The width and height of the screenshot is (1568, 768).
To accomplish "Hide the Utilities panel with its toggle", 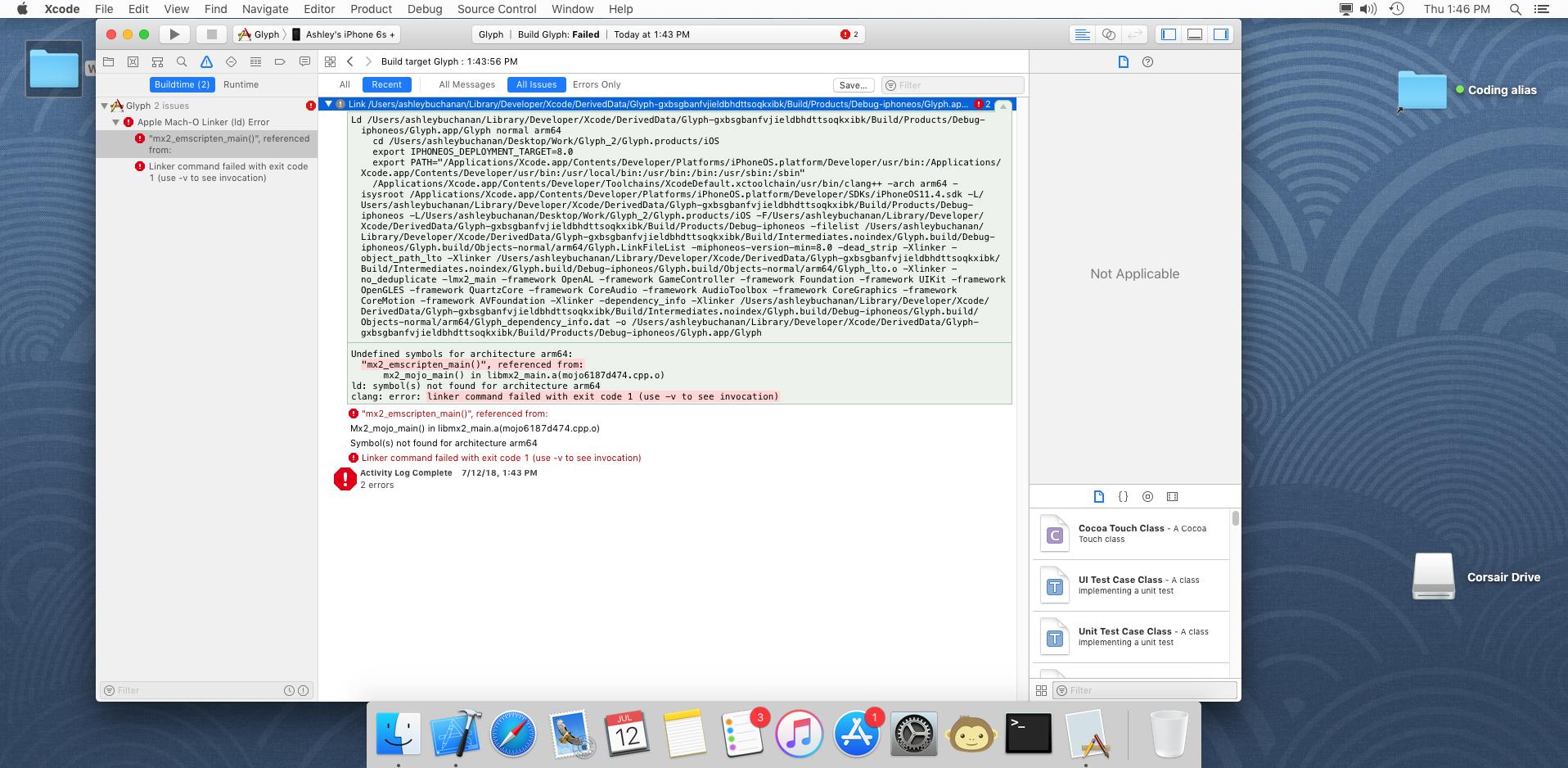I will [x=1220, y=34].
